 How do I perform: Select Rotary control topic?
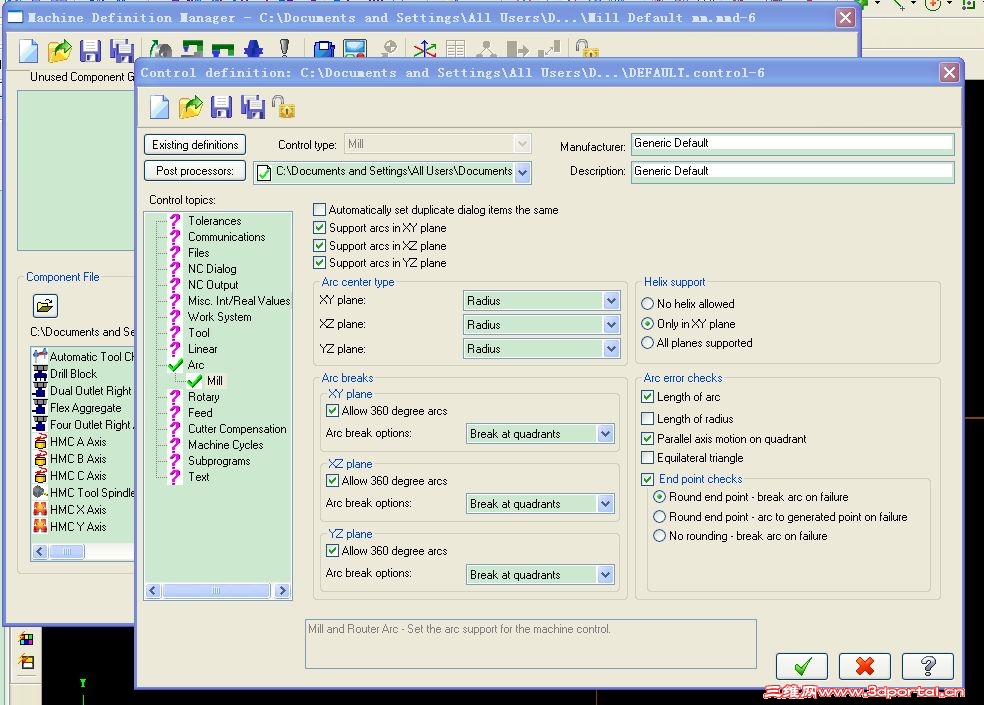[x=203, y=397]
